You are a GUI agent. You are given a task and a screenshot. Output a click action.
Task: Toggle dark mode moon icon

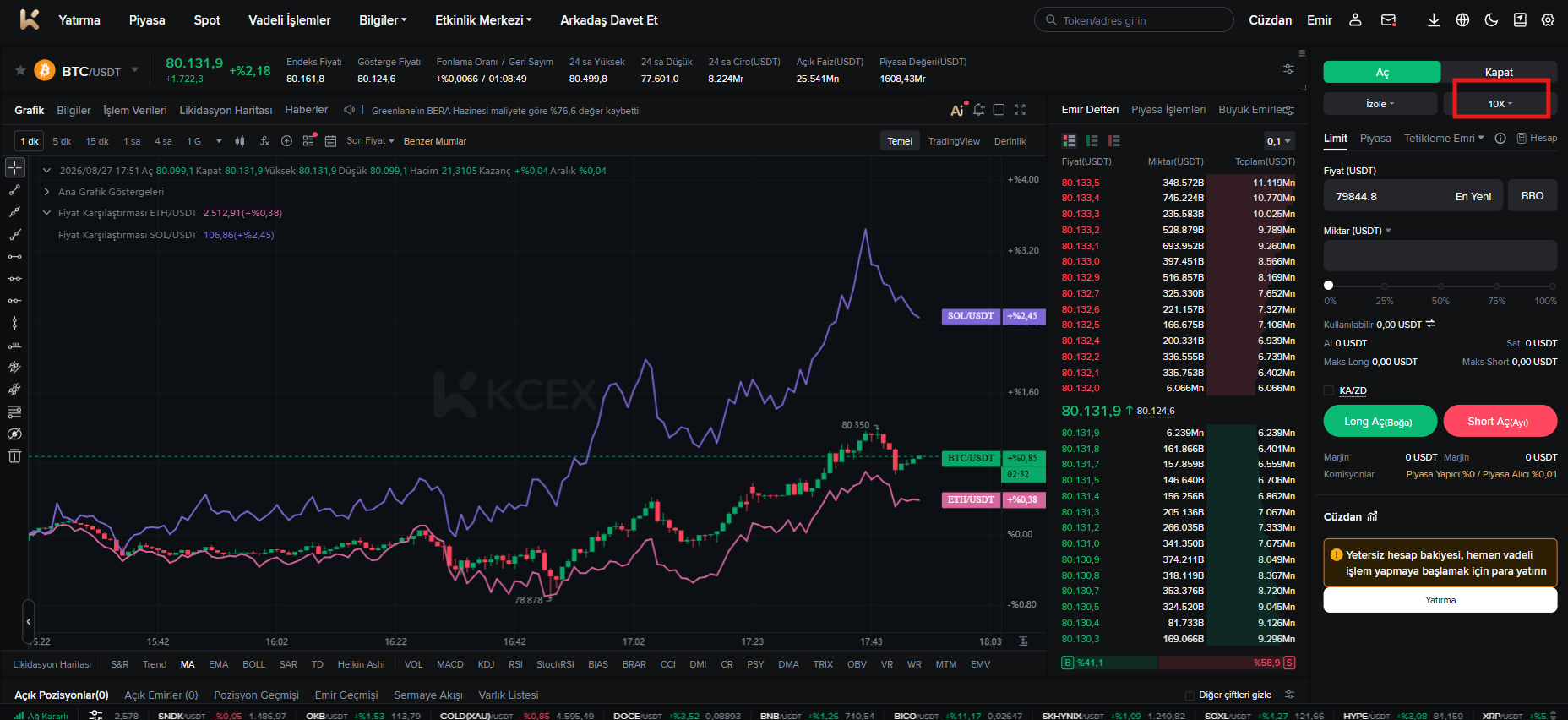(1491, 19)
